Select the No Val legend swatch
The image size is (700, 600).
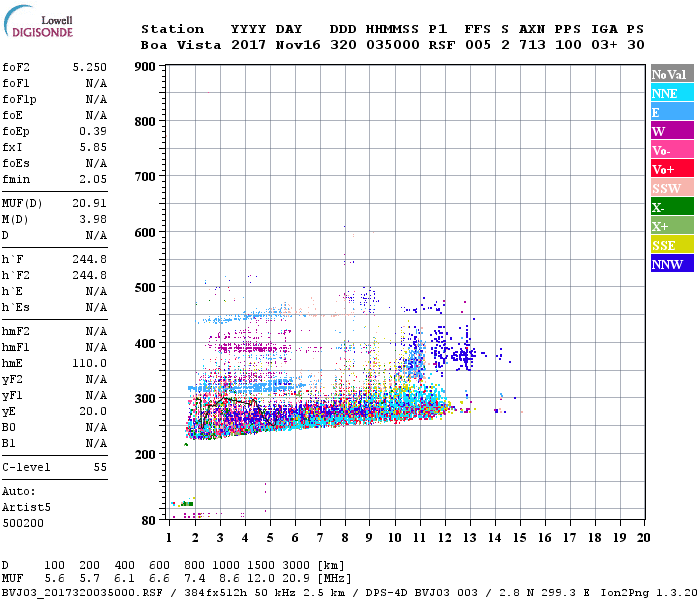pos(672,74)
